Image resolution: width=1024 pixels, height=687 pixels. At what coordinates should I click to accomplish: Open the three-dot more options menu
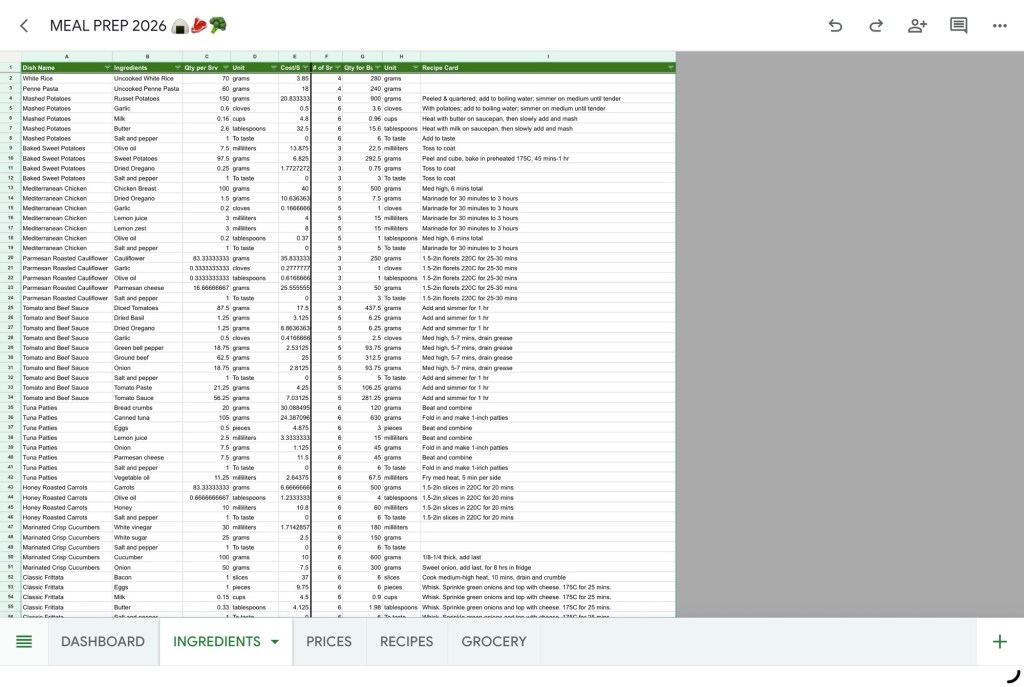[999, 26]
